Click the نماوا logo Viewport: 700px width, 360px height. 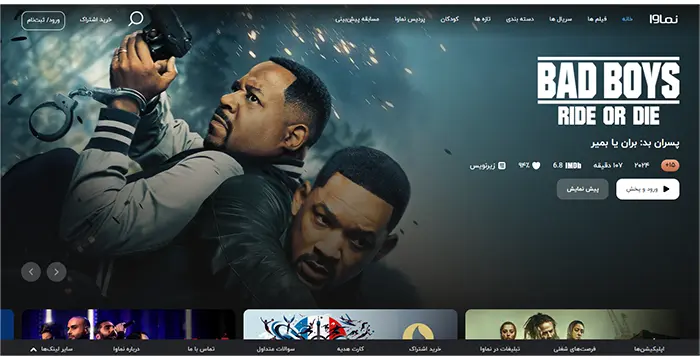[663, 19]
